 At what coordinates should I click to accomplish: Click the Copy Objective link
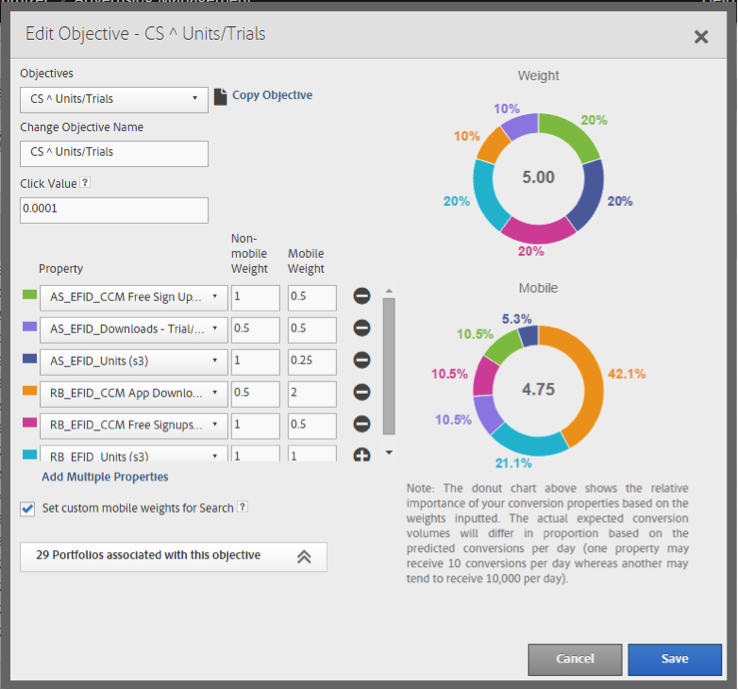point(272,95)
